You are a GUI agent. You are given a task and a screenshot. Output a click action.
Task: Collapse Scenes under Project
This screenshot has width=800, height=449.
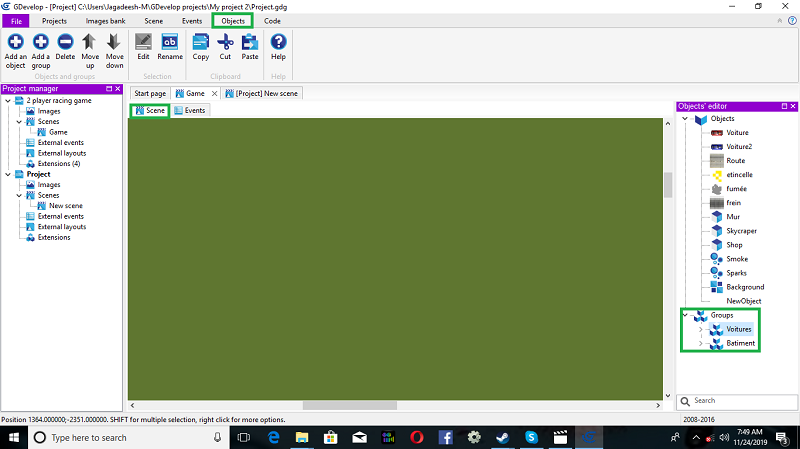click(19, 195)
